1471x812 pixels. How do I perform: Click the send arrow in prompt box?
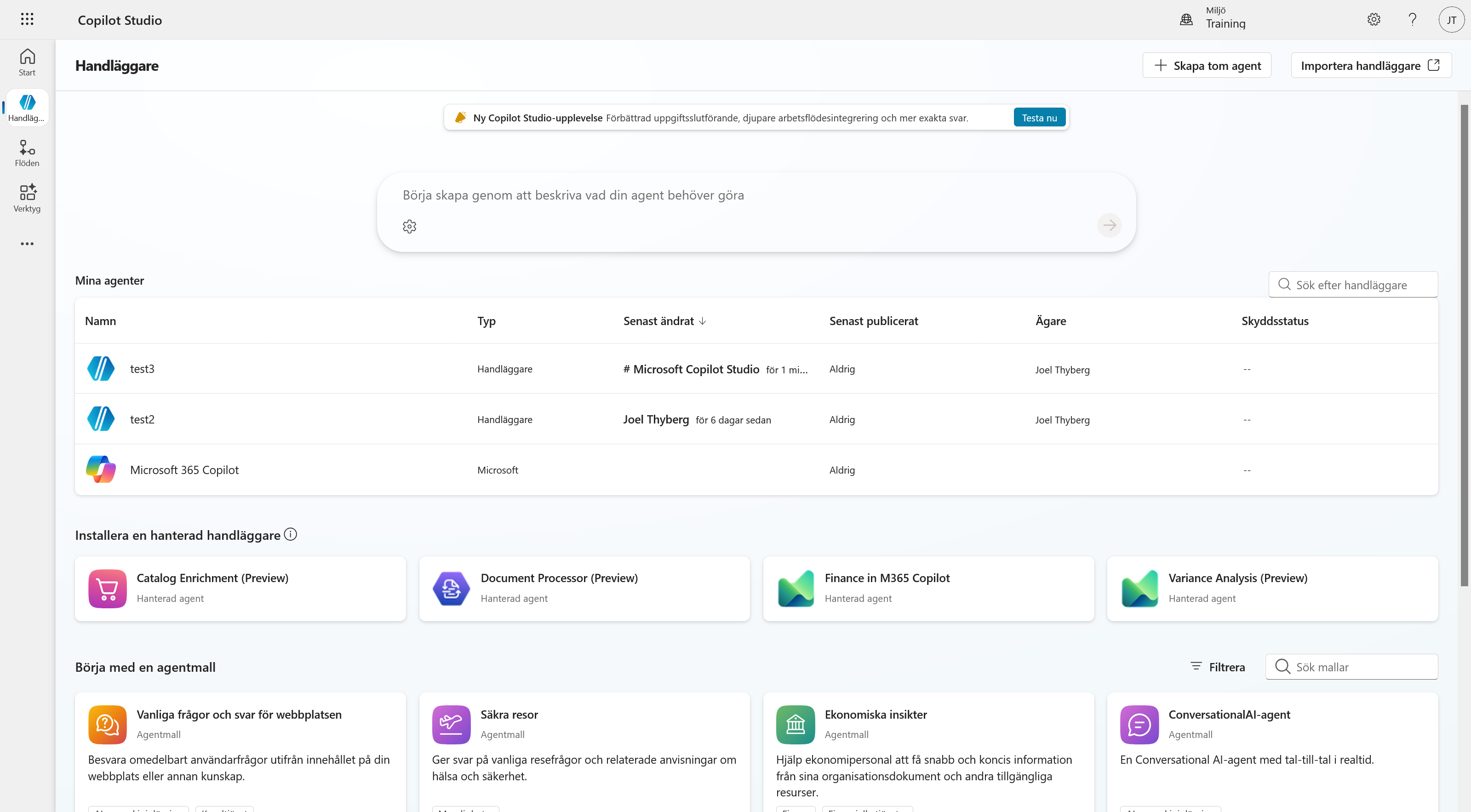point(1109,226)
